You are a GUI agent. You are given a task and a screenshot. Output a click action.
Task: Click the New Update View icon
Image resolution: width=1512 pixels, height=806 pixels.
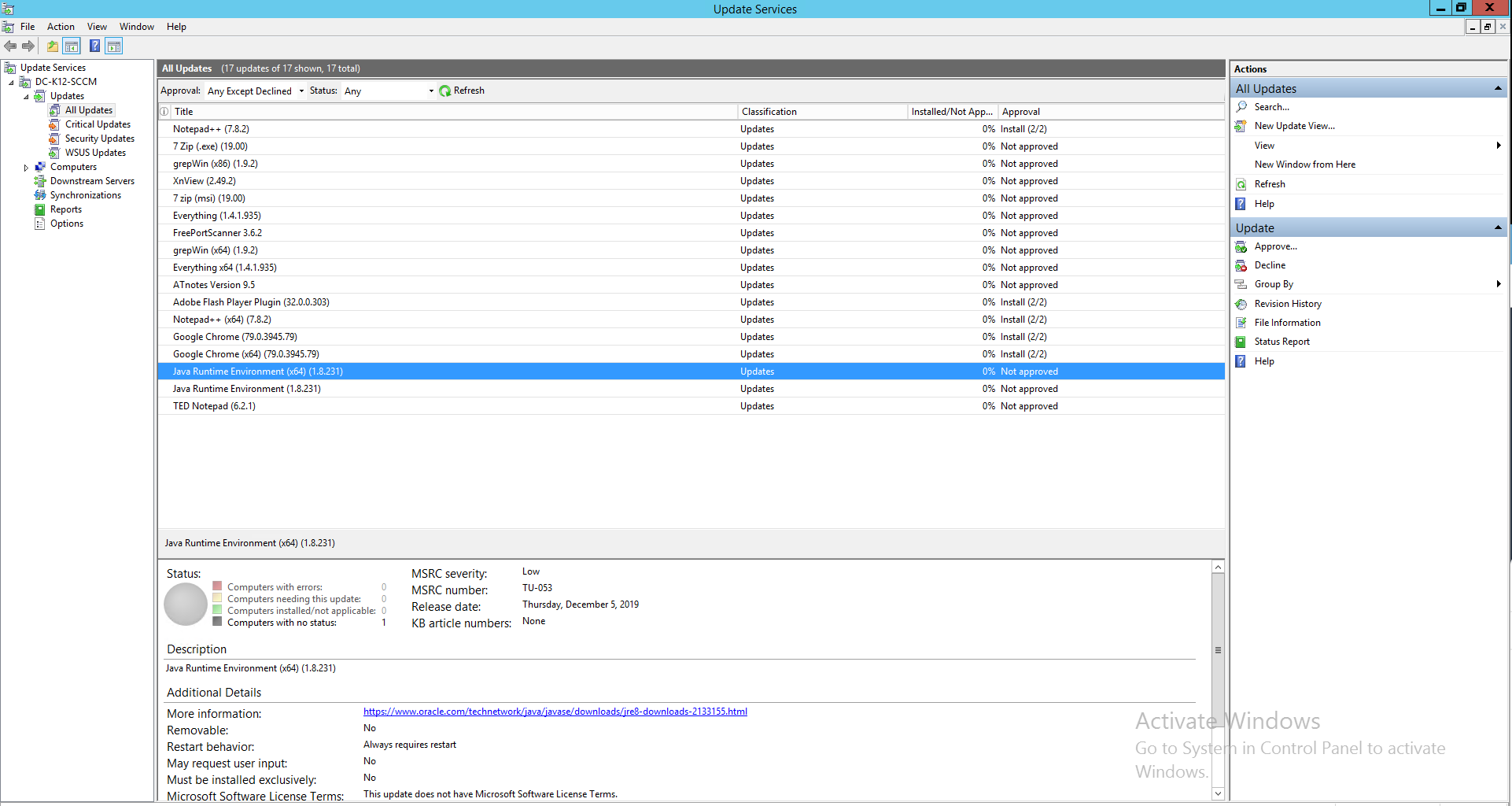pyautogui.click(x=1241, y=126)
